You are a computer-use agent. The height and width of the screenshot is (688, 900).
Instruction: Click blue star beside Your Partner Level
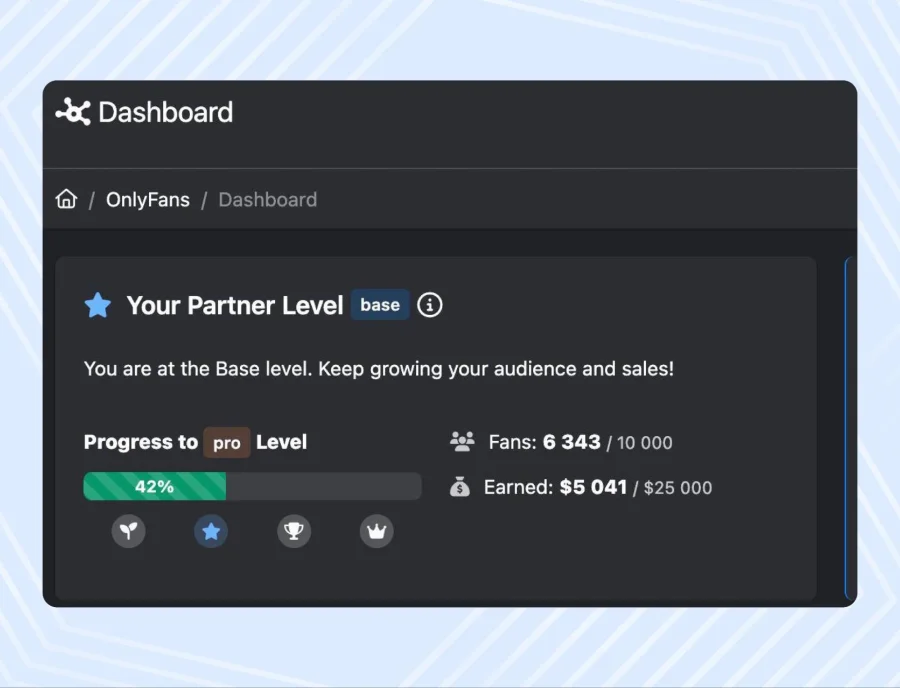(x=98, y=305)
